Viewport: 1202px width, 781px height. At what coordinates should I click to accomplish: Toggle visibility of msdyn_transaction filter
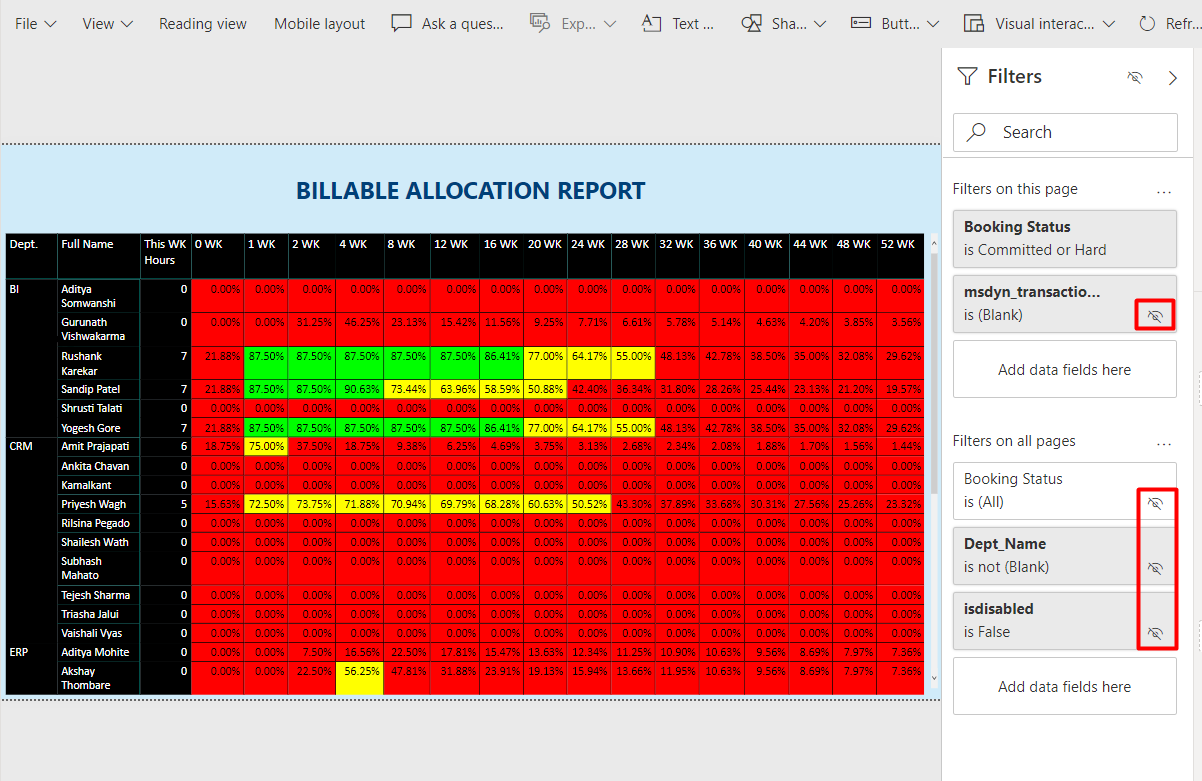(x=1155, y=316)
